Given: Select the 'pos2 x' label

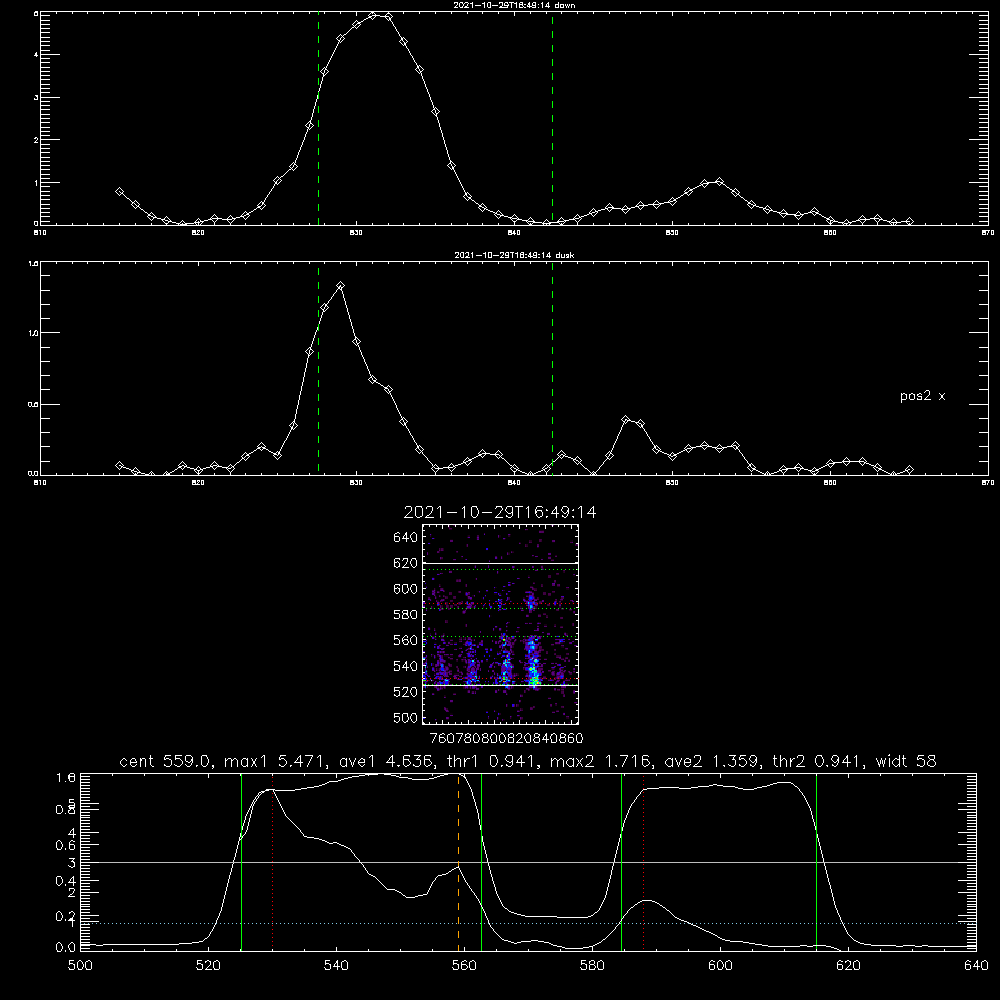Looking at the screenshot, I should point(922,396).
